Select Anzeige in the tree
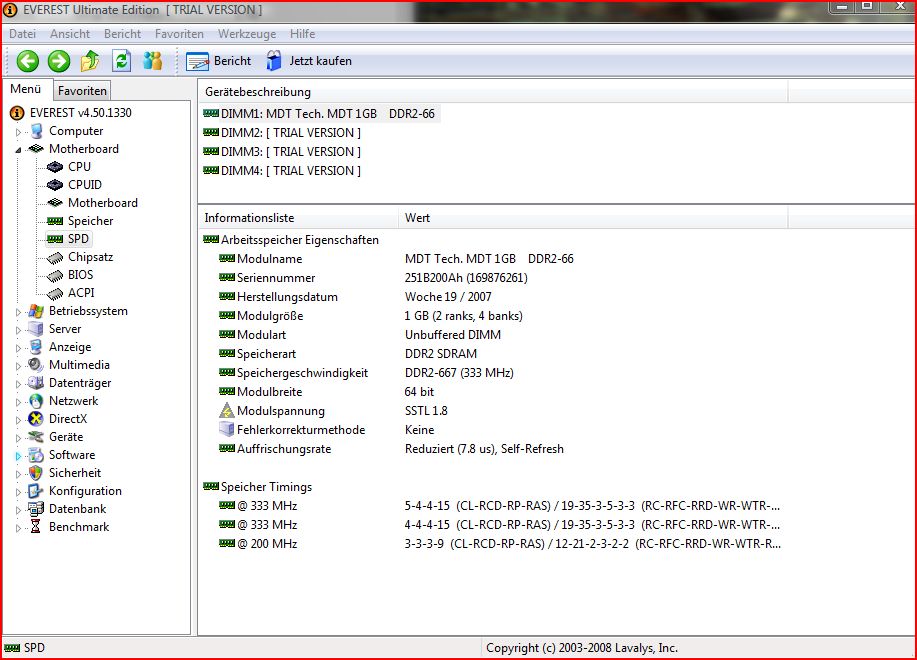The height and width of the screenshot is (660, 917). pos(70,347)
